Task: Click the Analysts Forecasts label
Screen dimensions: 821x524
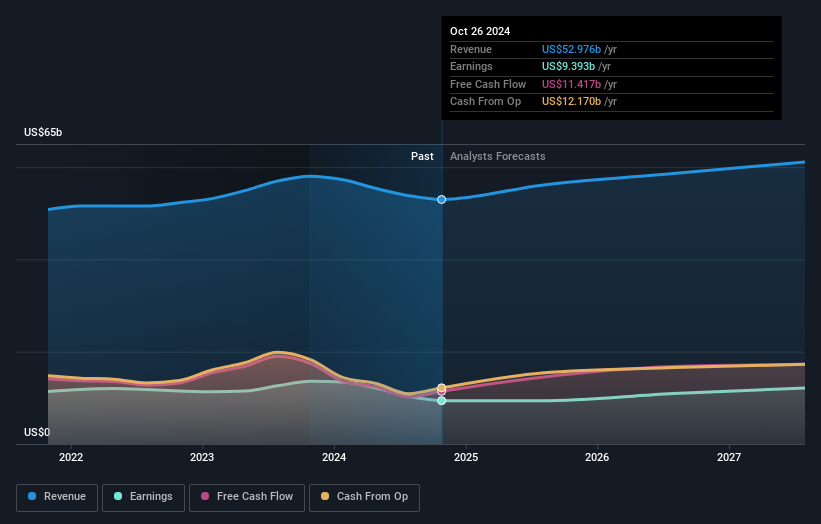Action: (x=497, y=157)
